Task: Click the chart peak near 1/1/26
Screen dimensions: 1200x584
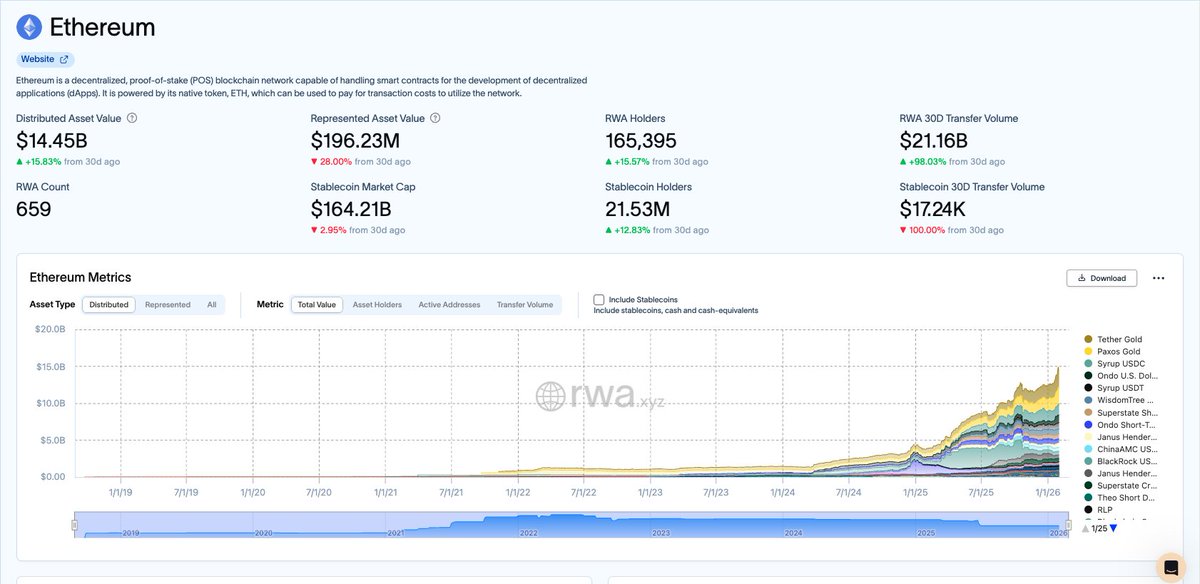Action: pyautogui.click(x=1059, y=367)
